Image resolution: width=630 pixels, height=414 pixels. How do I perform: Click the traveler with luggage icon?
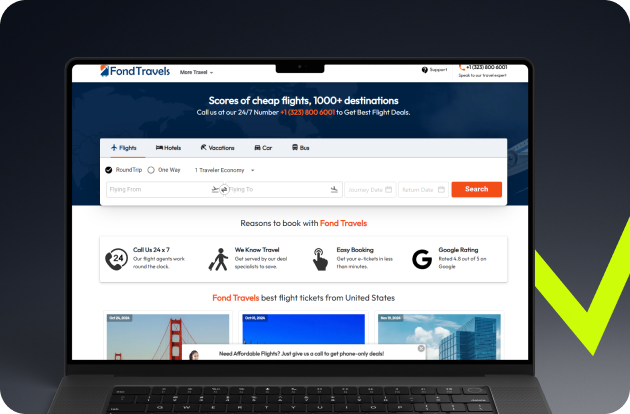coord(218,260)
